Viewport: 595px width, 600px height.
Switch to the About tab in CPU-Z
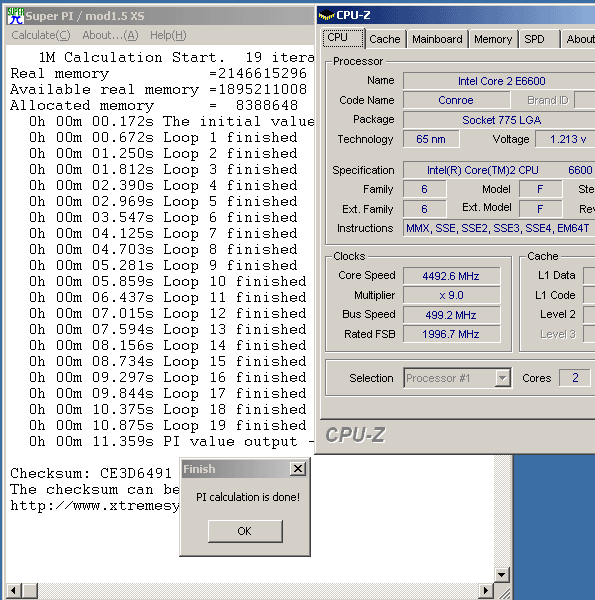coord(579,39)
